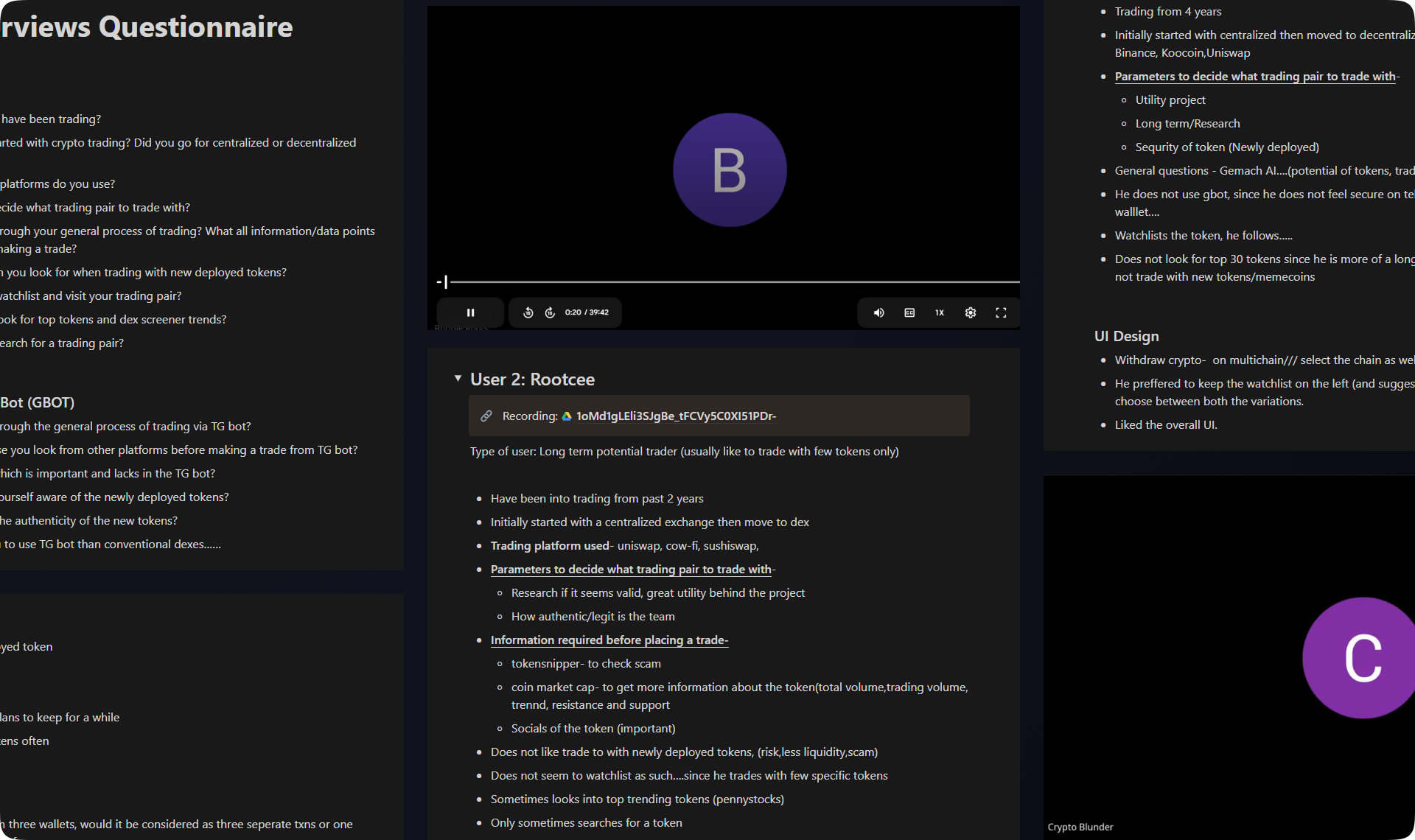Image resolution: width=1415 pixels, height=840 pixels.
Task: Click 'Trading from 4 years' bullet
Action: [x=1168, y=11]
